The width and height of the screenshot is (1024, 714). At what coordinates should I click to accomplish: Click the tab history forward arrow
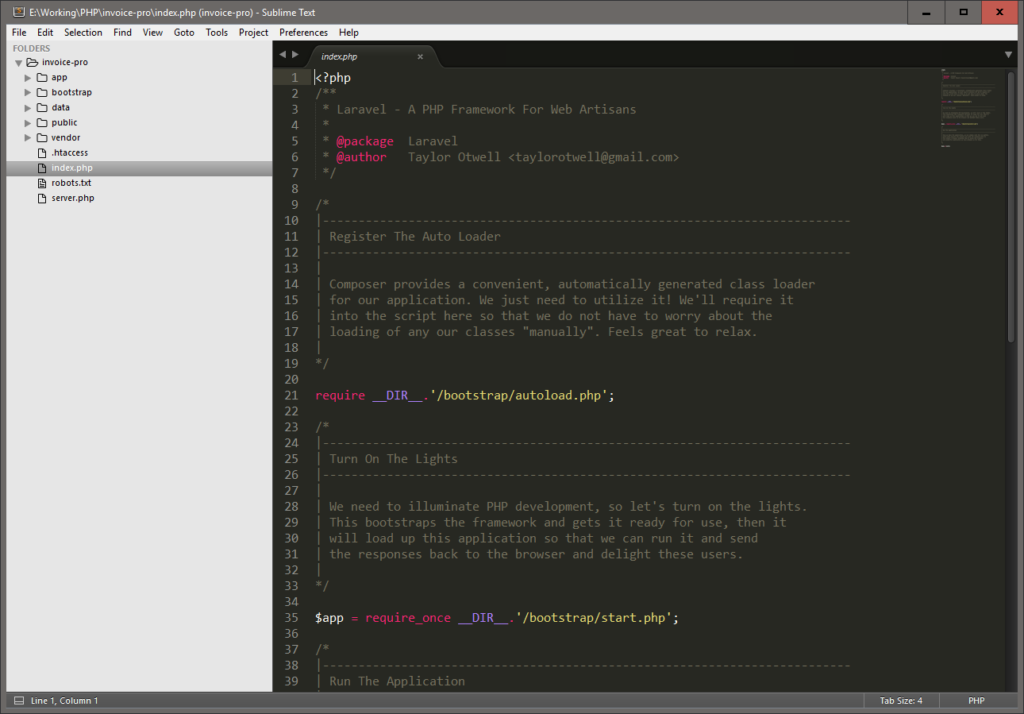pyautogui.click(x=295, y=54)
